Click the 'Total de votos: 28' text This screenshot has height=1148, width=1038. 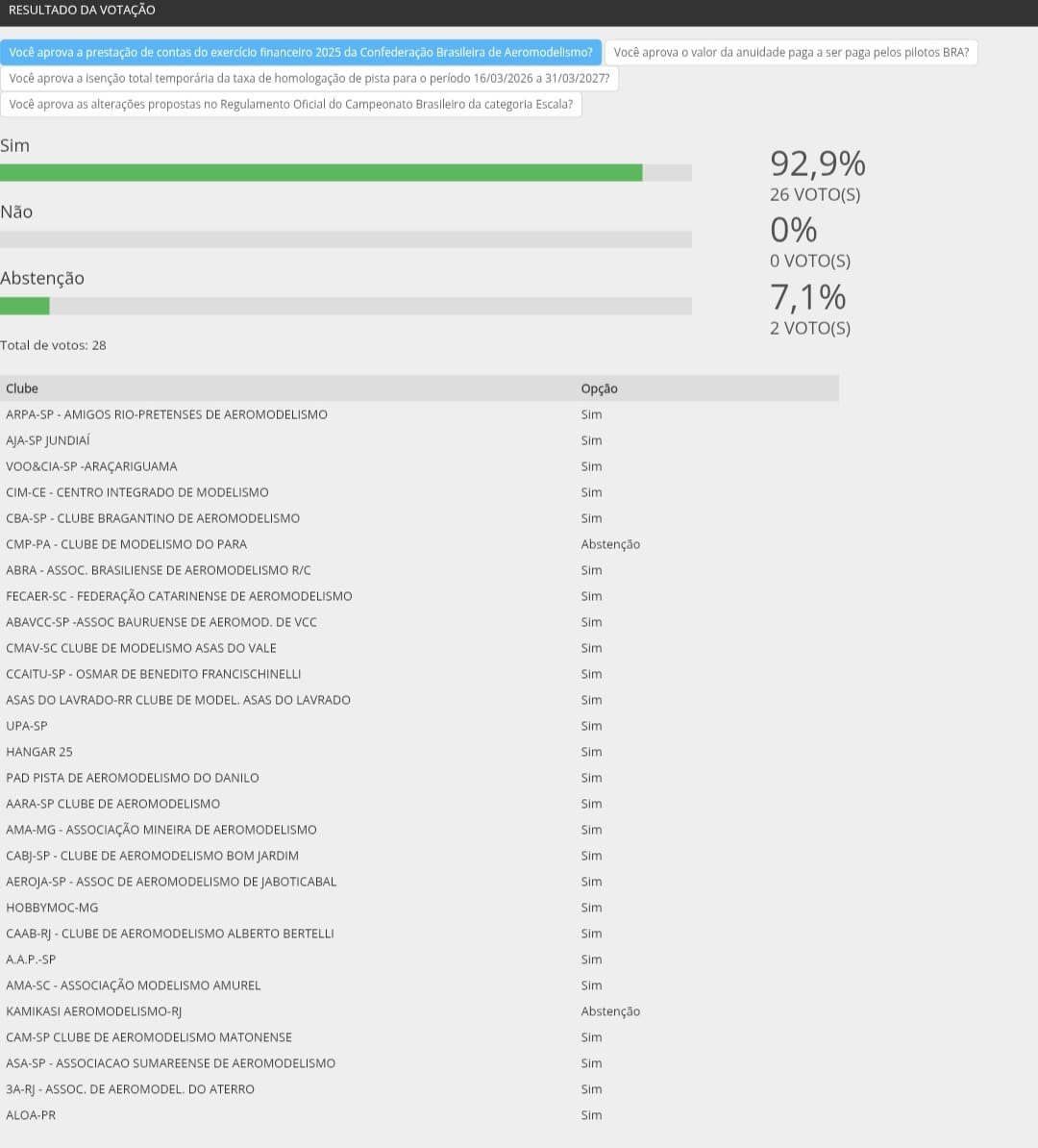[x=53, y=345]
